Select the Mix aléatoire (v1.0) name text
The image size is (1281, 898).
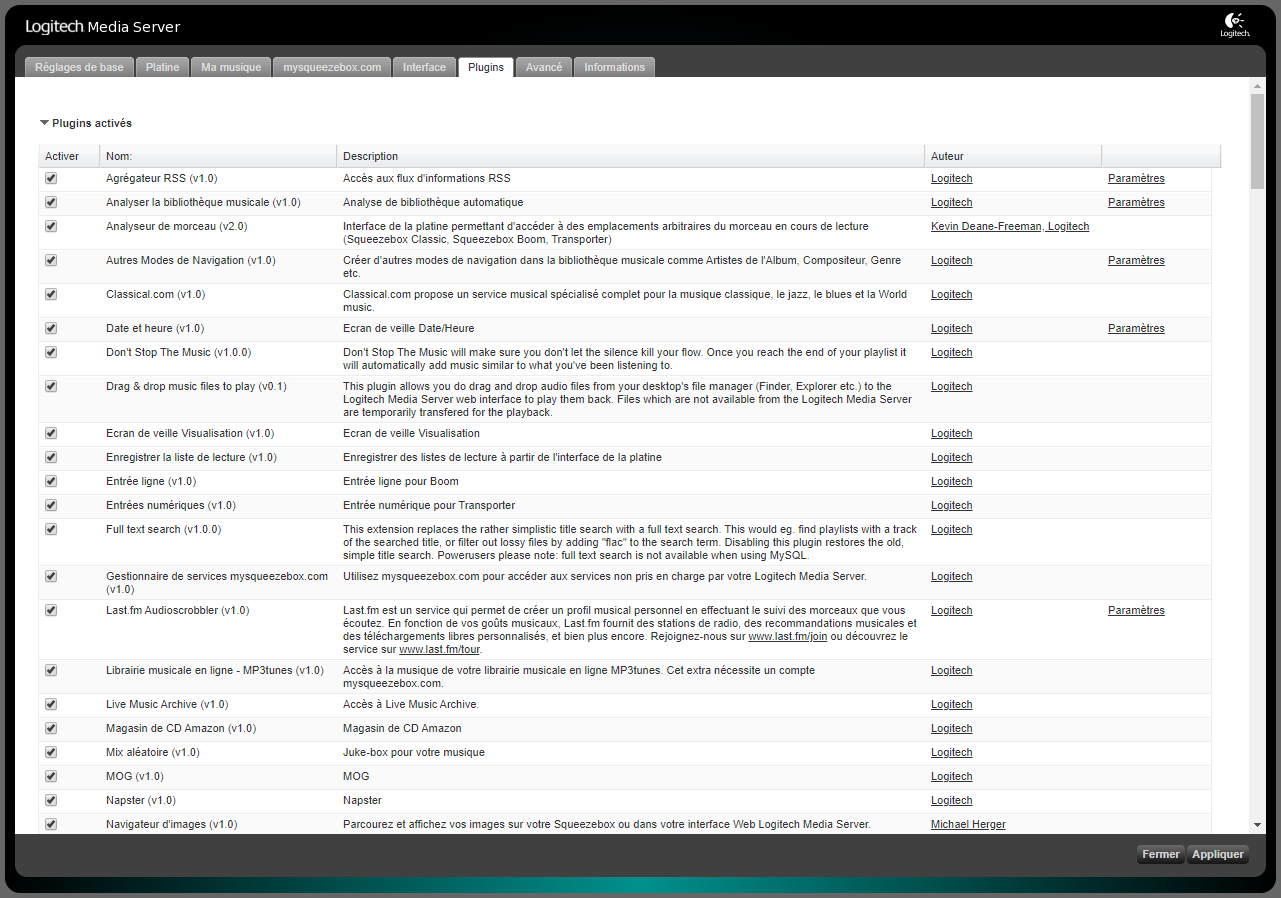point(153,752)
